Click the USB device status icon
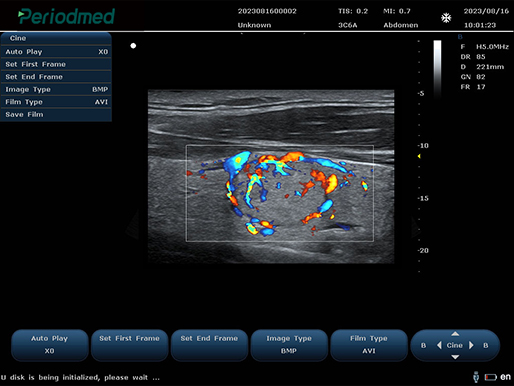Image resolution: width=514 pixels, height=386 pixels. (476, 377)
